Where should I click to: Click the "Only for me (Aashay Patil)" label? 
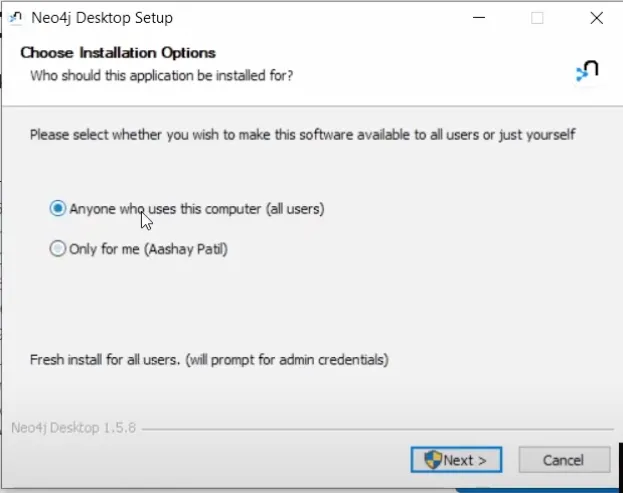pos(148,249)
